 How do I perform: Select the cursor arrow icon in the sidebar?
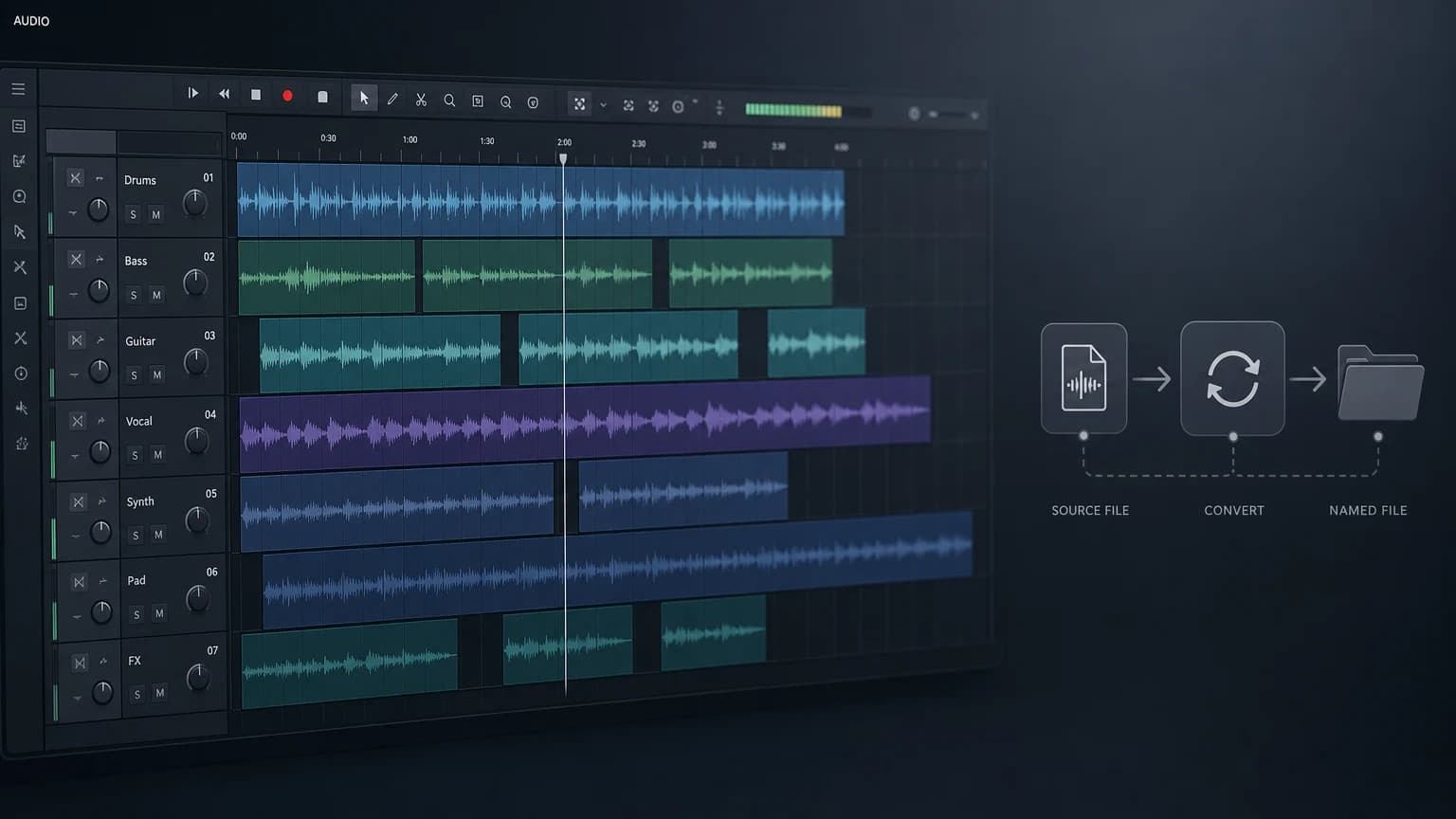(20, 232)
